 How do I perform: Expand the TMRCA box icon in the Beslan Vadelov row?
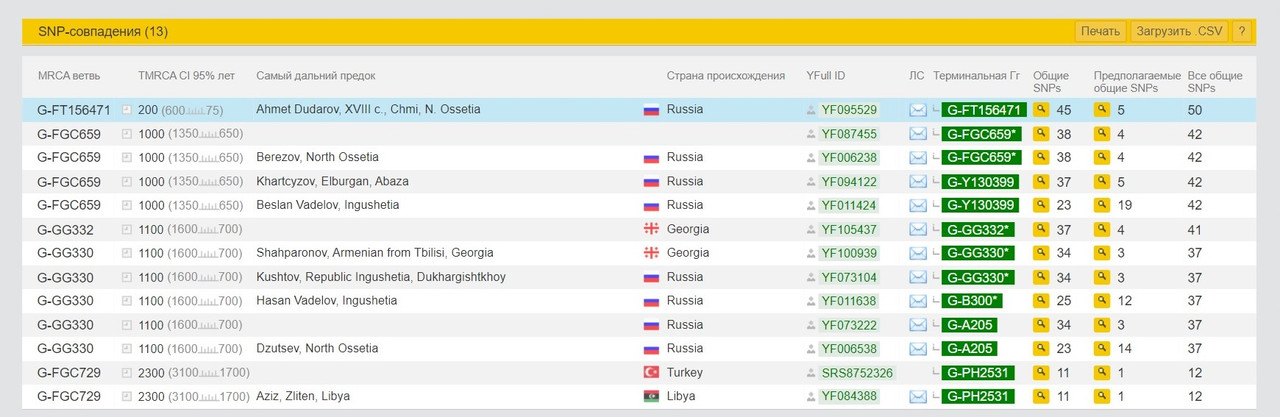pyautogui.click(x=127, y=205)
